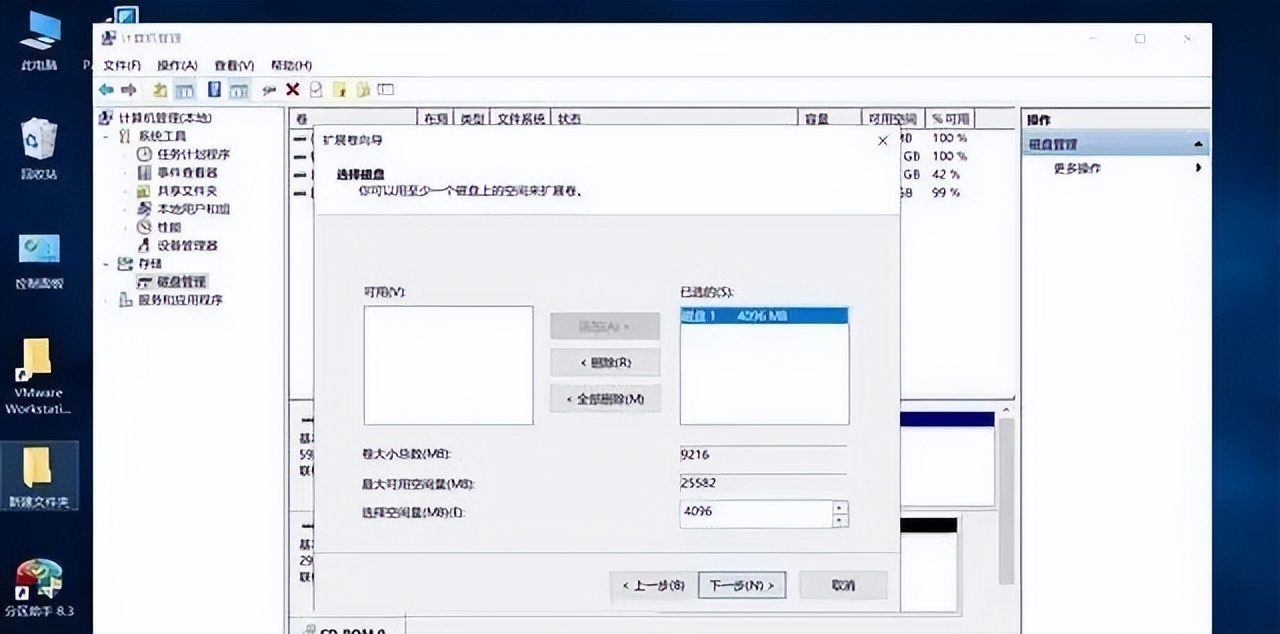The width and height of the screenshot is (1280, 634).
Task: Click the red X delete icon
Action: pos(292,89)
